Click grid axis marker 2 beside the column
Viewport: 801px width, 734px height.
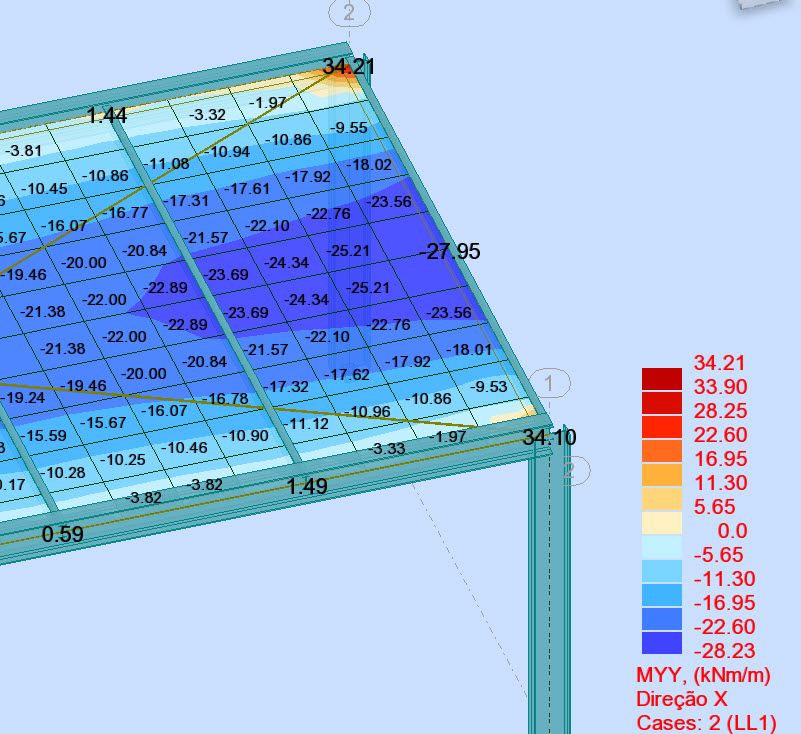coord(569,469)
